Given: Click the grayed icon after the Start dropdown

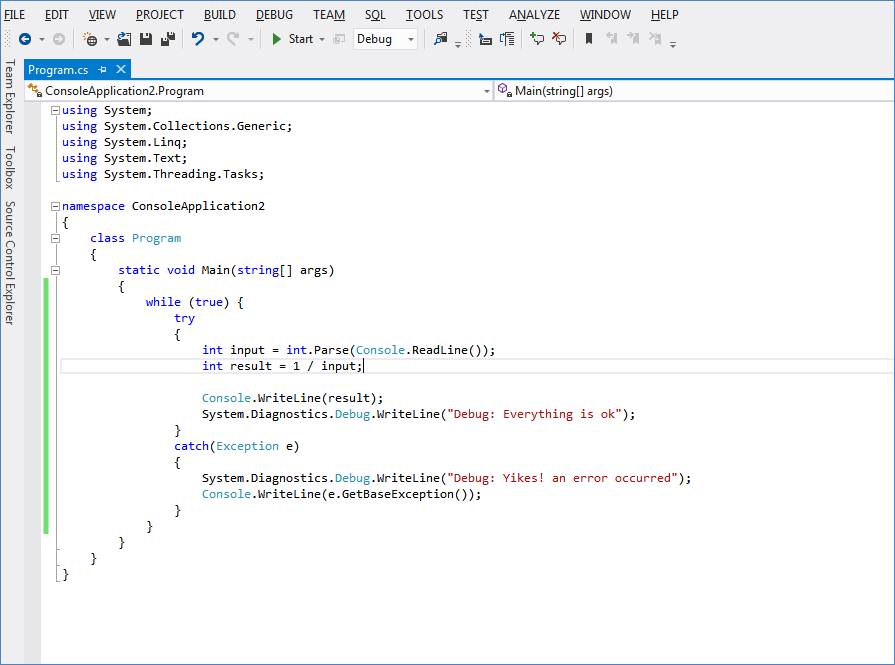Looking at the screenshot, I should pyautogui.click(x=340, y=39).
